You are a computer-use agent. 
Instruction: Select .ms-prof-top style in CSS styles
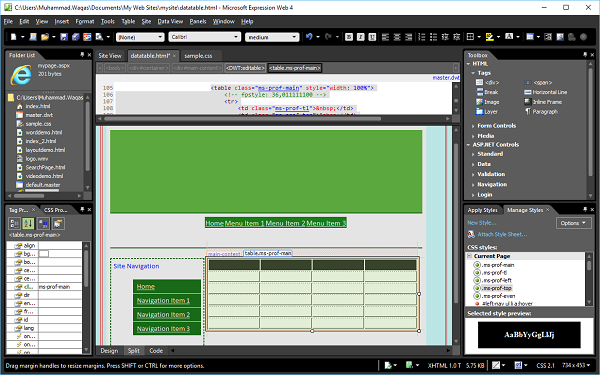click(496, 288)
